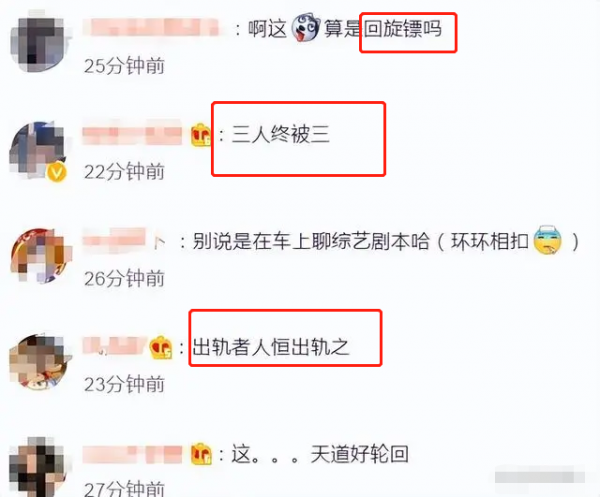This screenshot has width=600, height=497.
Task: Click the 23分钟前 timestamp
Action: (x=124, y=384)
